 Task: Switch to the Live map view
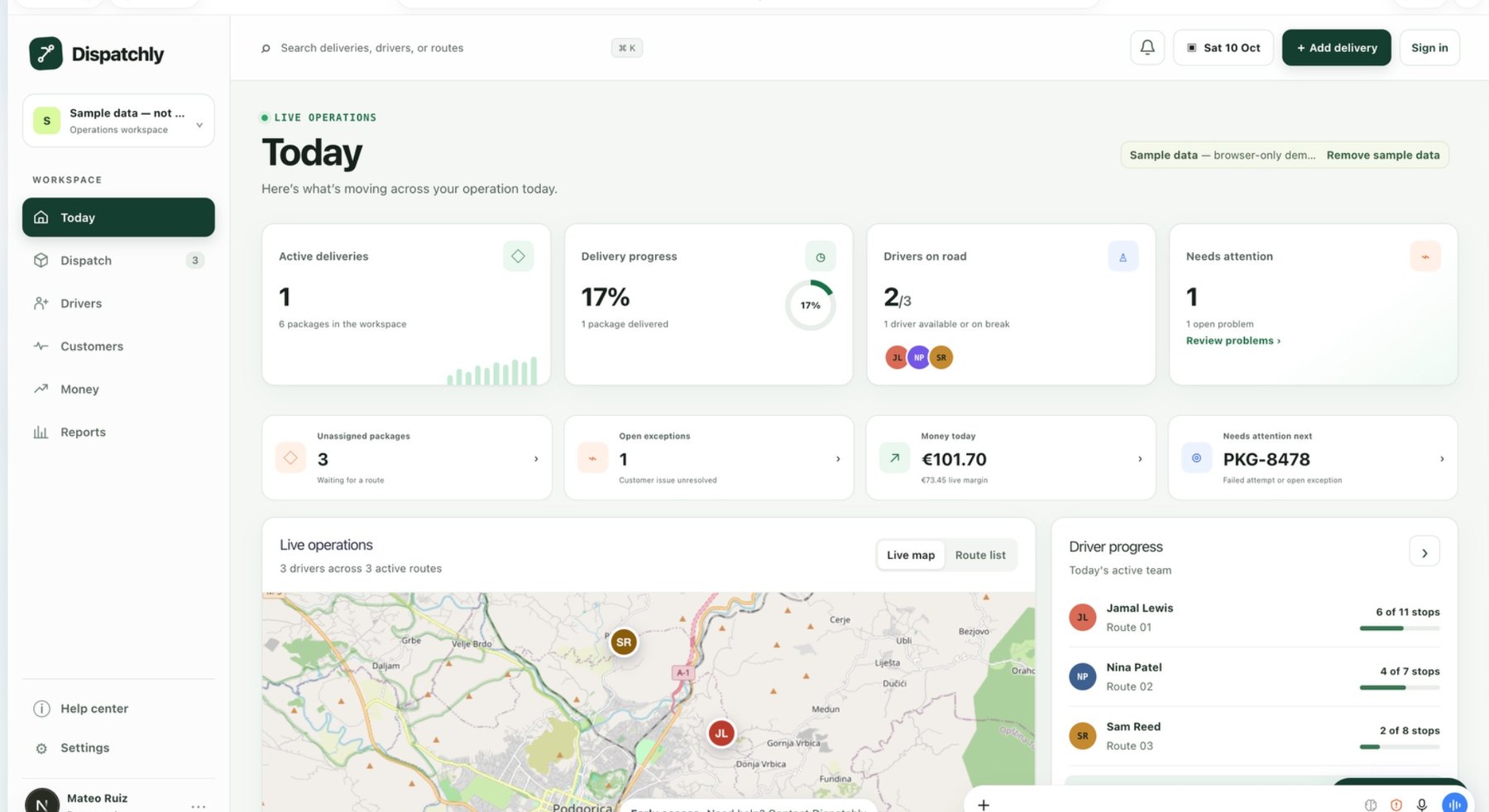click(x=911, y=556)
